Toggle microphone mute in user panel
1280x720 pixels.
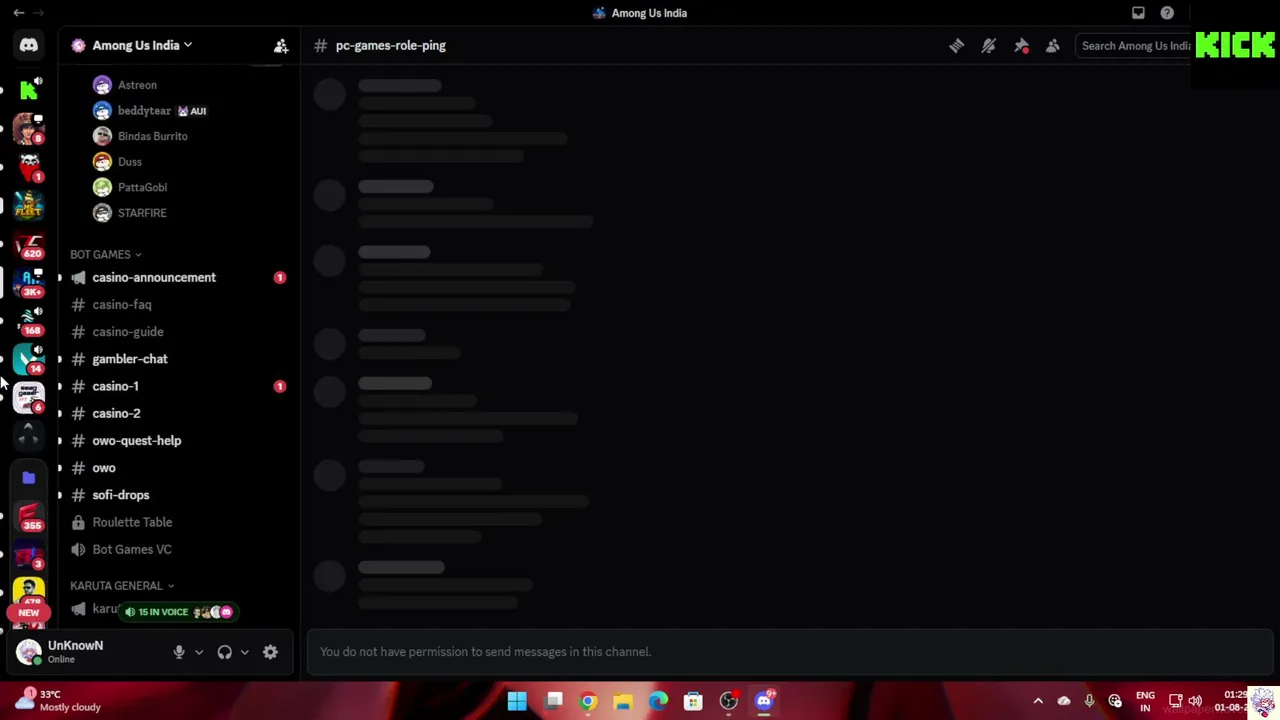(x=179, y=652)
